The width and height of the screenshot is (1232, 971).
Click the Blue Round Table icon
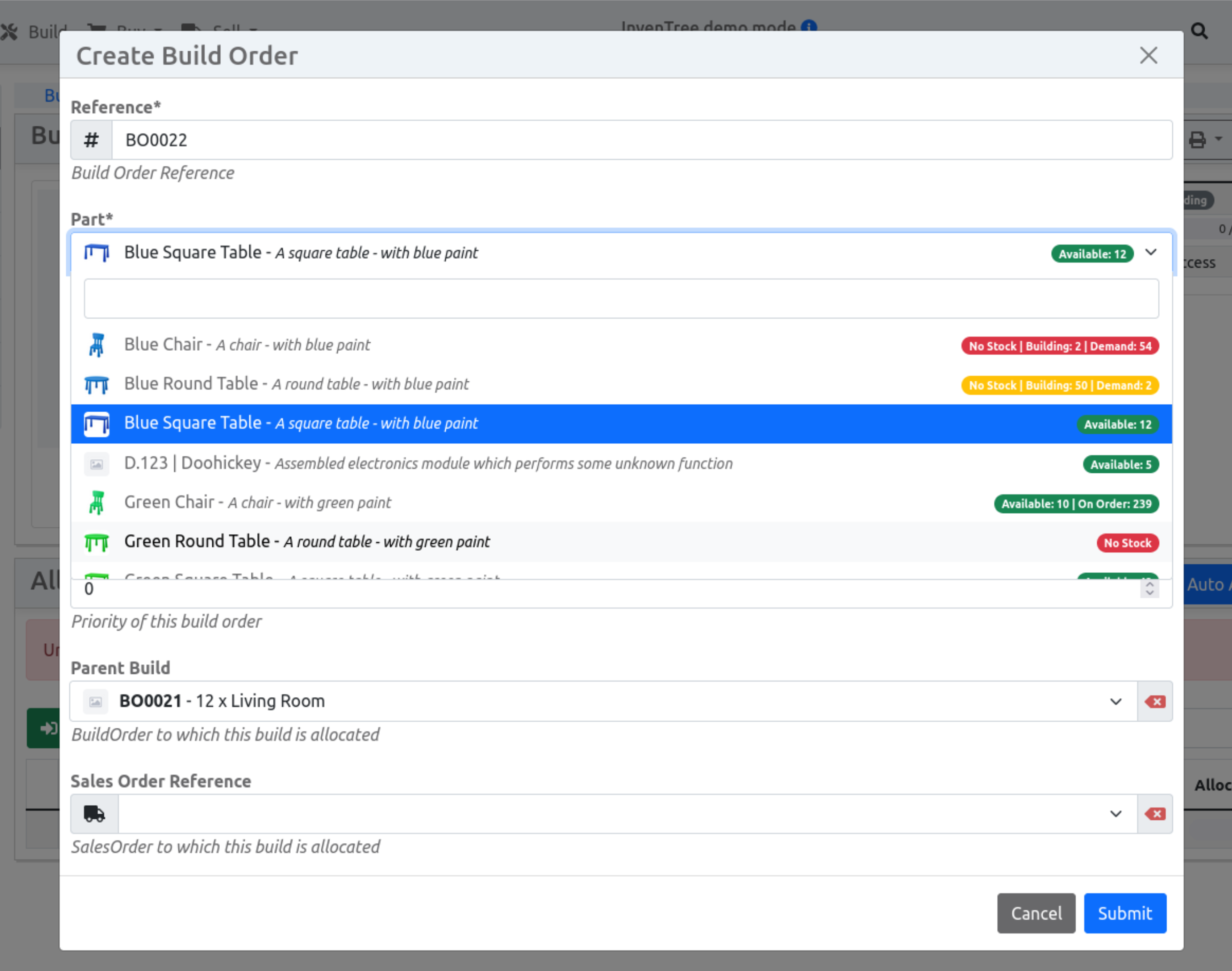97,384
